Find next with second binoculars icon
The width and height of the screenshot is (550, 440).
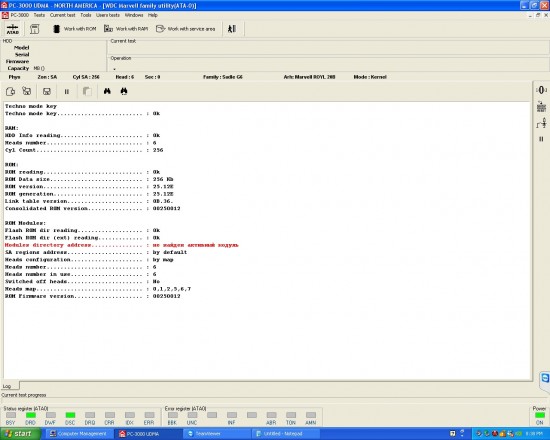pyautogui.click(x=124, y=91)
